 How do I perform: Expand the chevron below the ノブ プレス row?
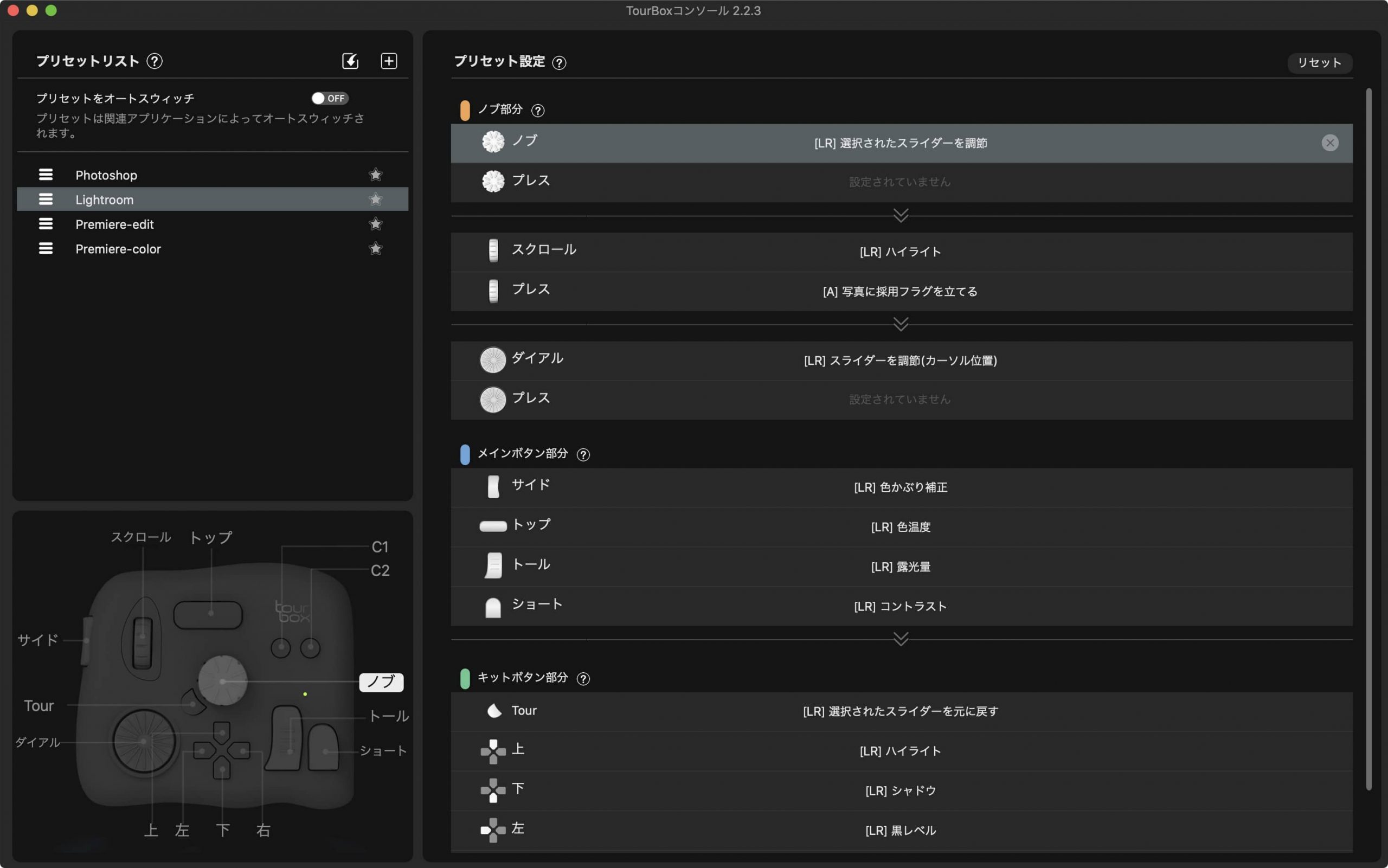pyautogui.click(x=901, y=215)
